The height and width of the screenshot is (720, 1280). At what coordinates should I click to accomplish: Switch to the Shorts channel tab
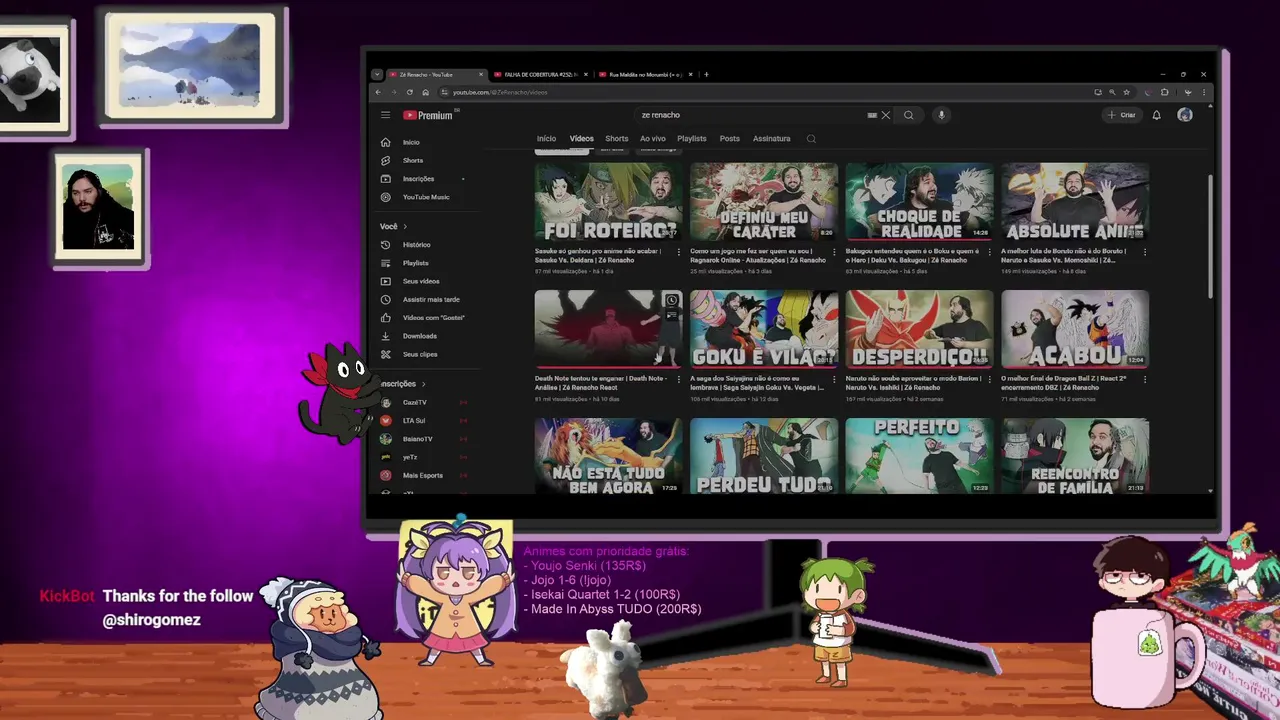[617, 139]
